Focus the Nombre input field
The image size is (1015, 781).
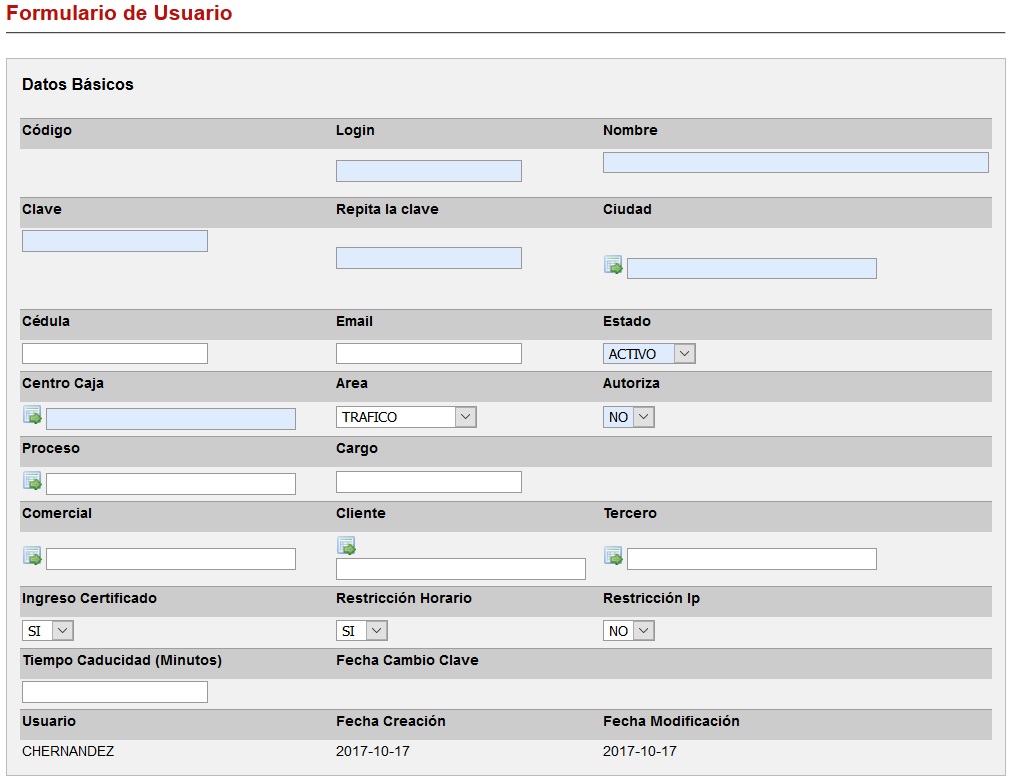pos(795,163)
